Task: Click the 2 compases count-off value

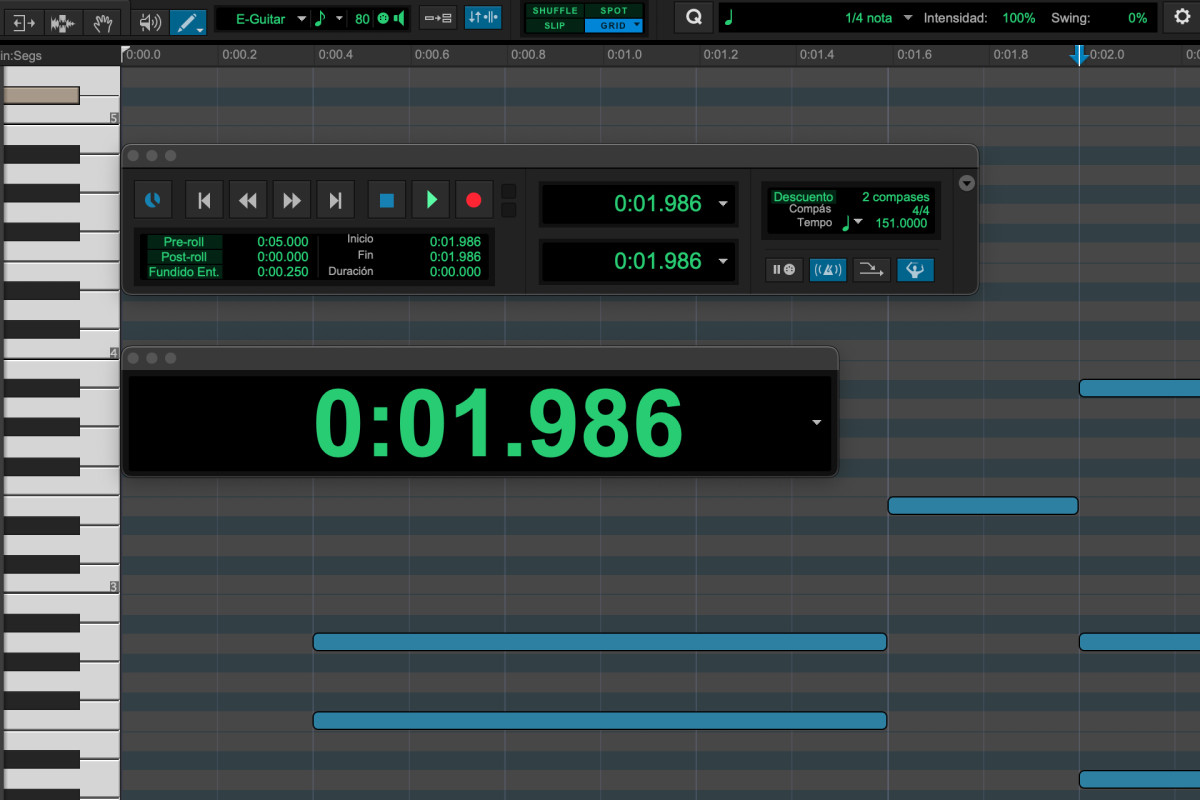Action: click(x=896, y=197)
